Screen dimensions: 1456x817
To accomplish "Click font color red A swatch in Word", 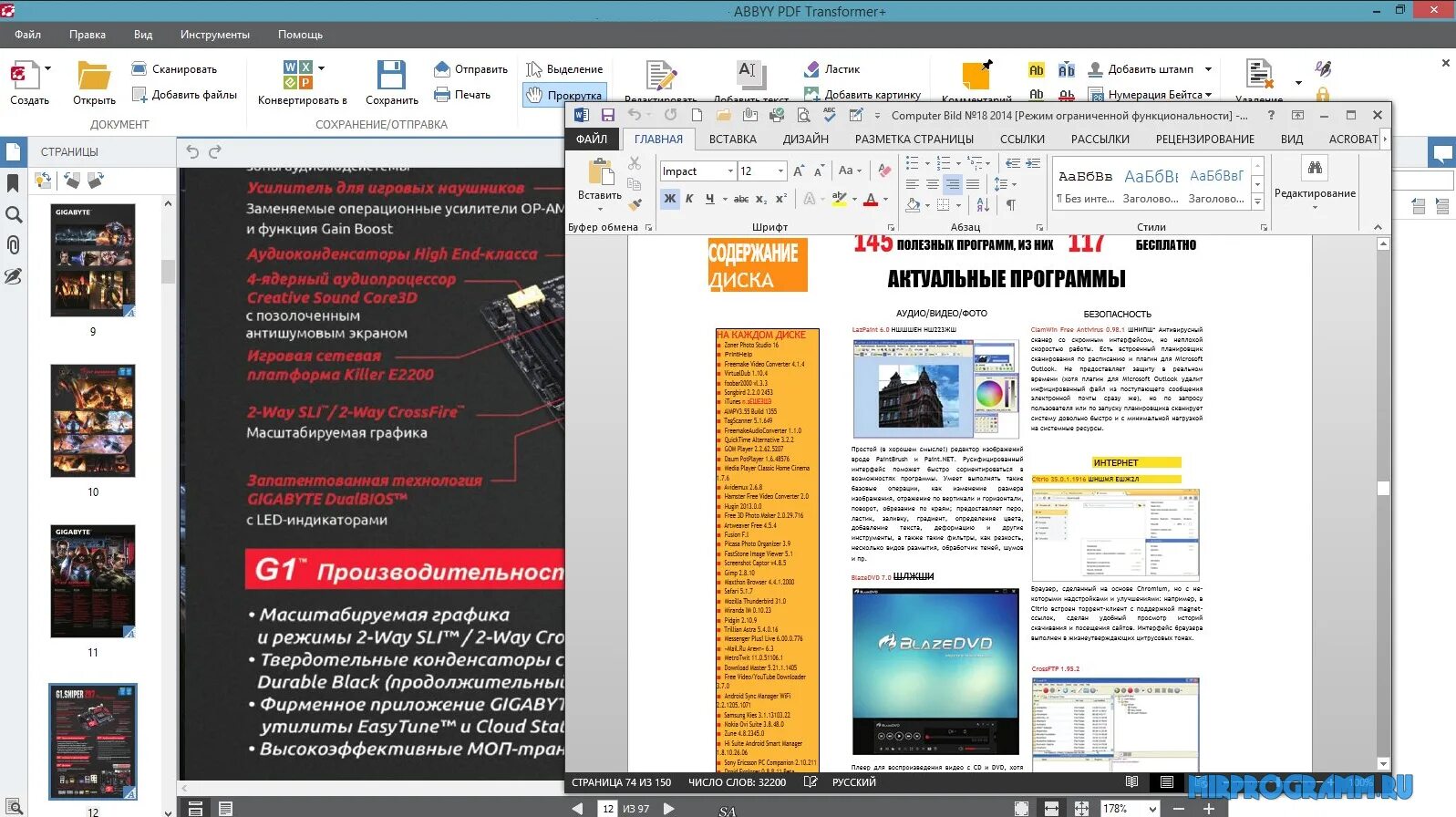I will [x=871, y=199].
